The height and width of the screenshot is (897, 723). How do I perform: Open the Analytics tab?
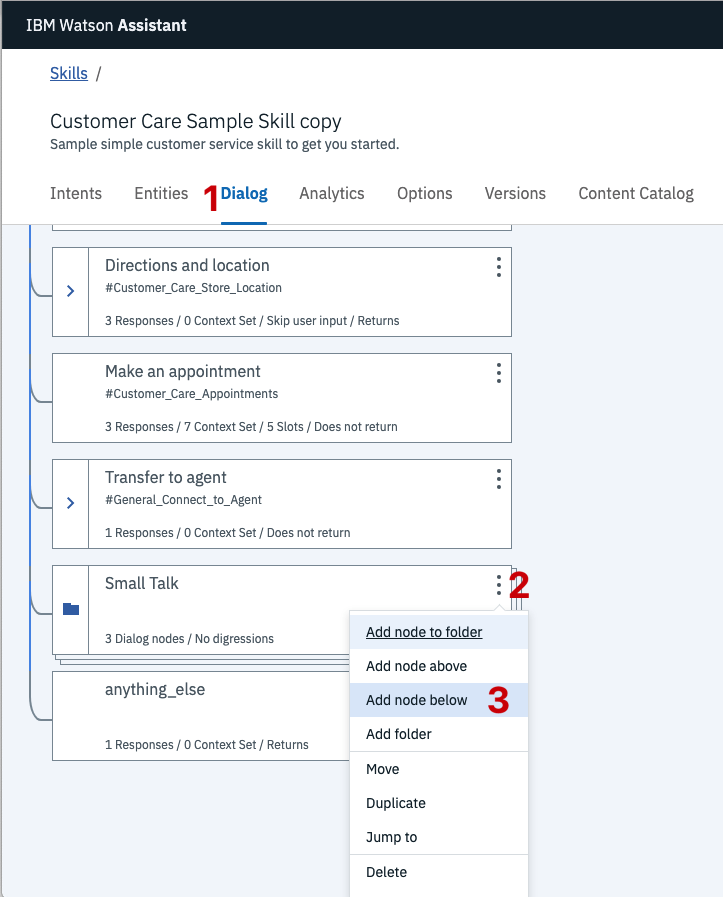click(x=332, y=193)
